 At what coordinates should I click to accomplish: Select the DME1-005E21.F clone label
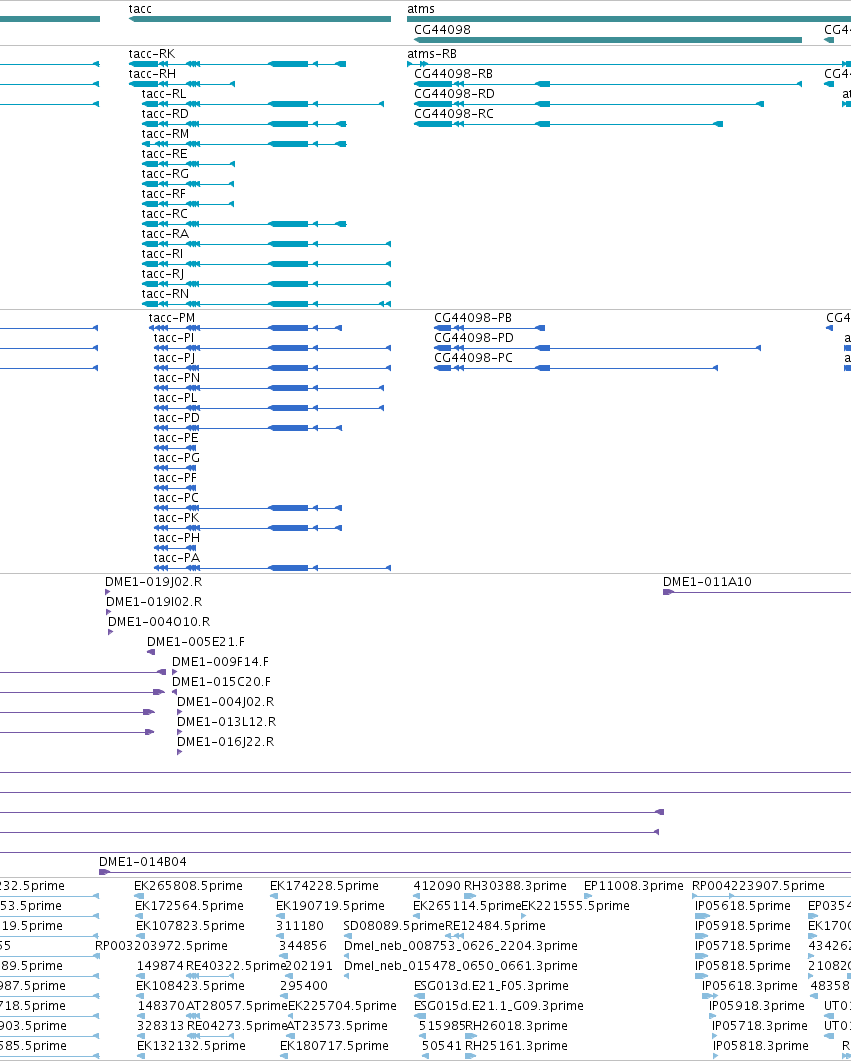click(x=196, y=641)
